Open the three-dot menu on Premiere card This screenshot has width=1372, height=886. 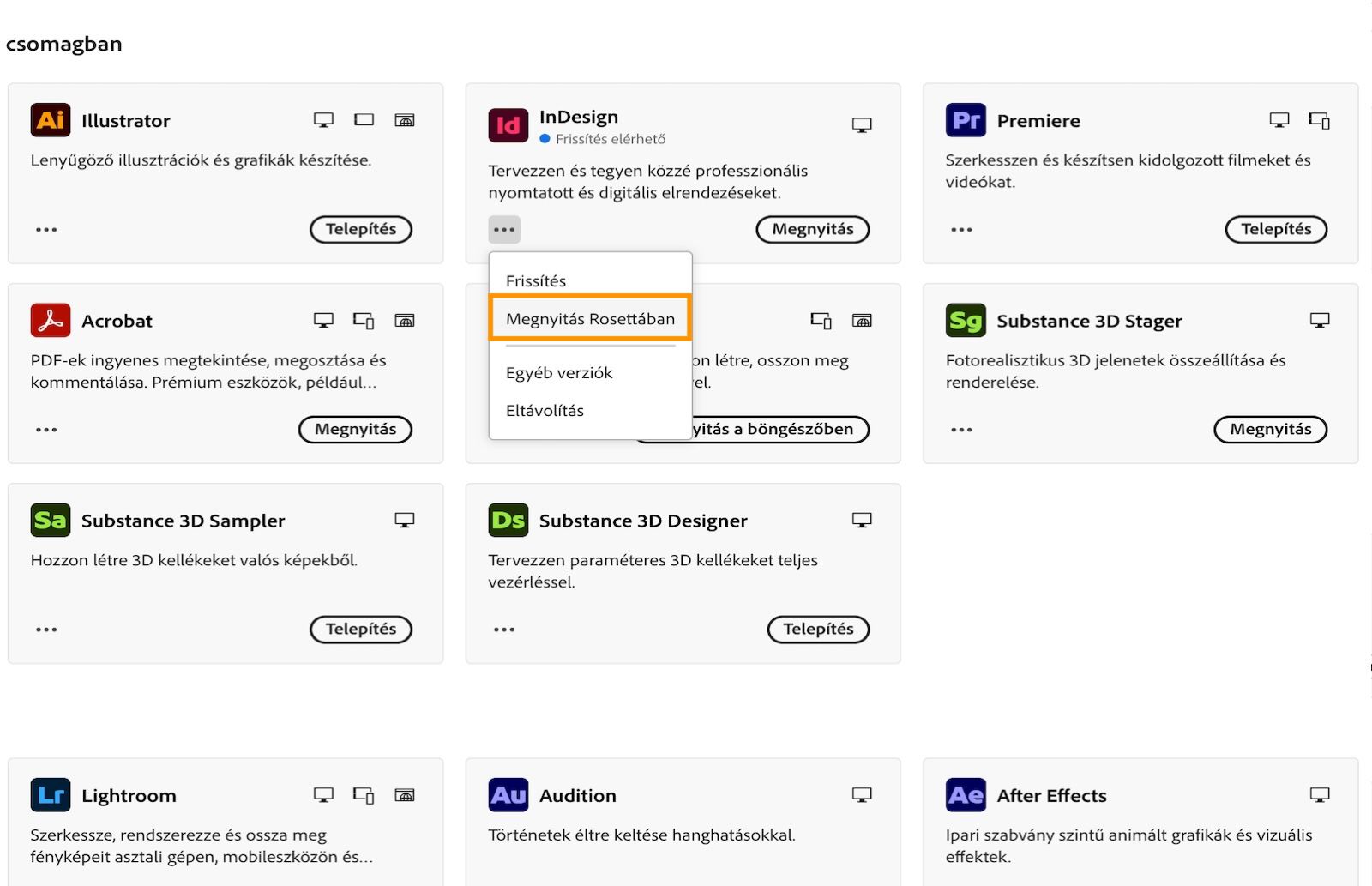point(961,230)
